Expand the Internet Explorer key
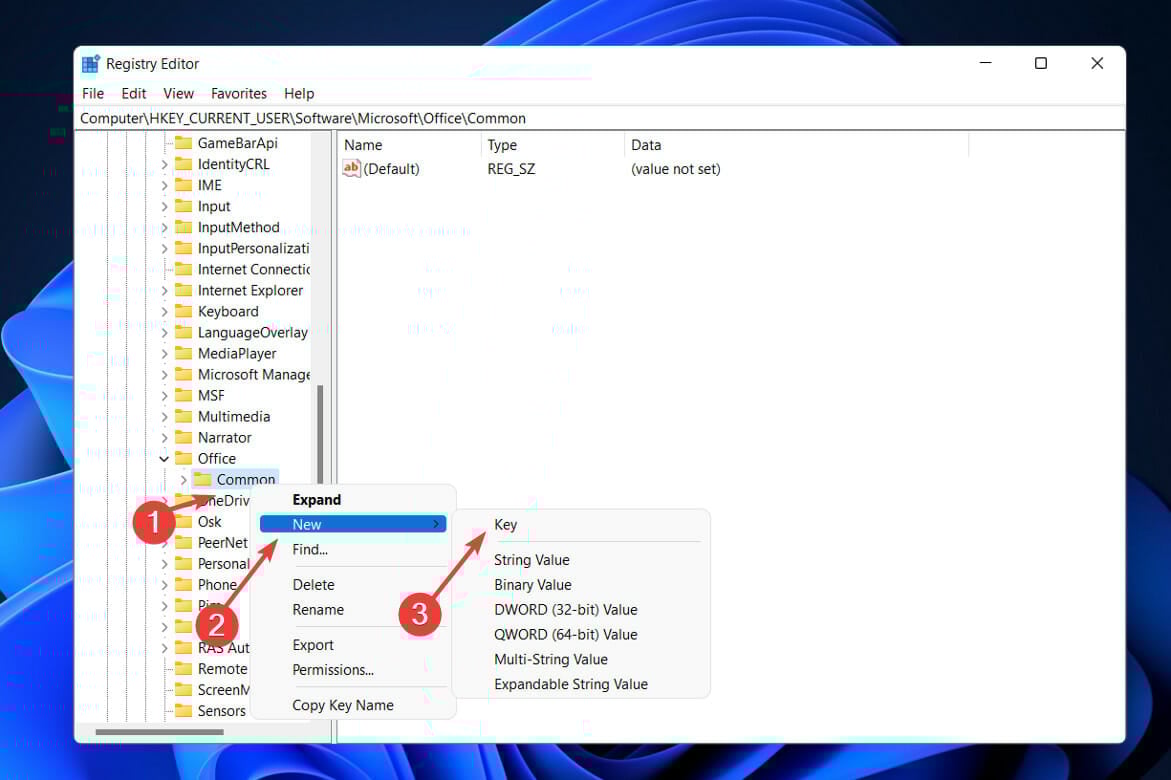 [x=164, y=290]
